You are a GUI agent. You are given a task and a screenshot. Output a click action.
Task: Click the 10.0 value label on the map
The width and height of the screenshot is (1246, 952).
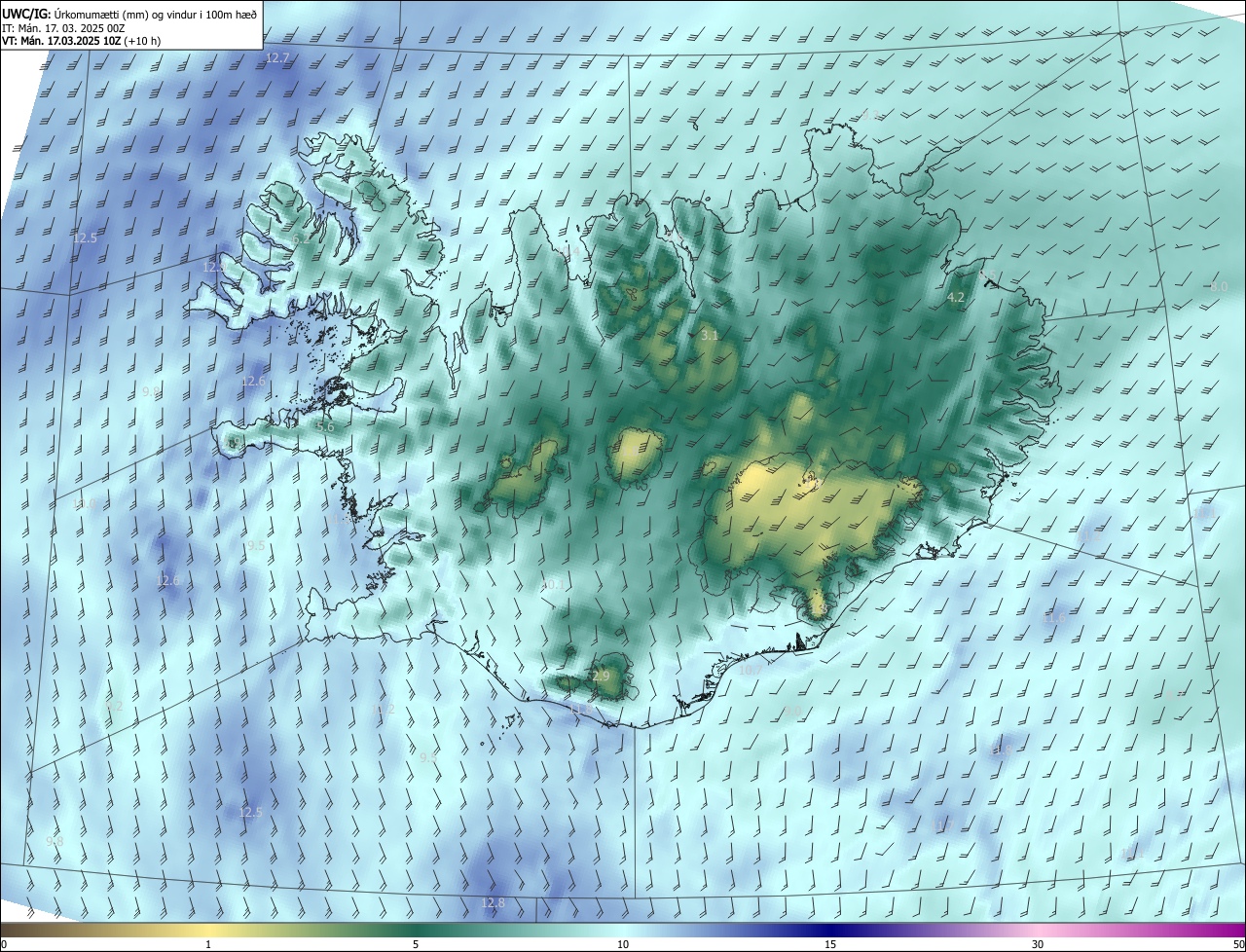[x=85, y=504]
